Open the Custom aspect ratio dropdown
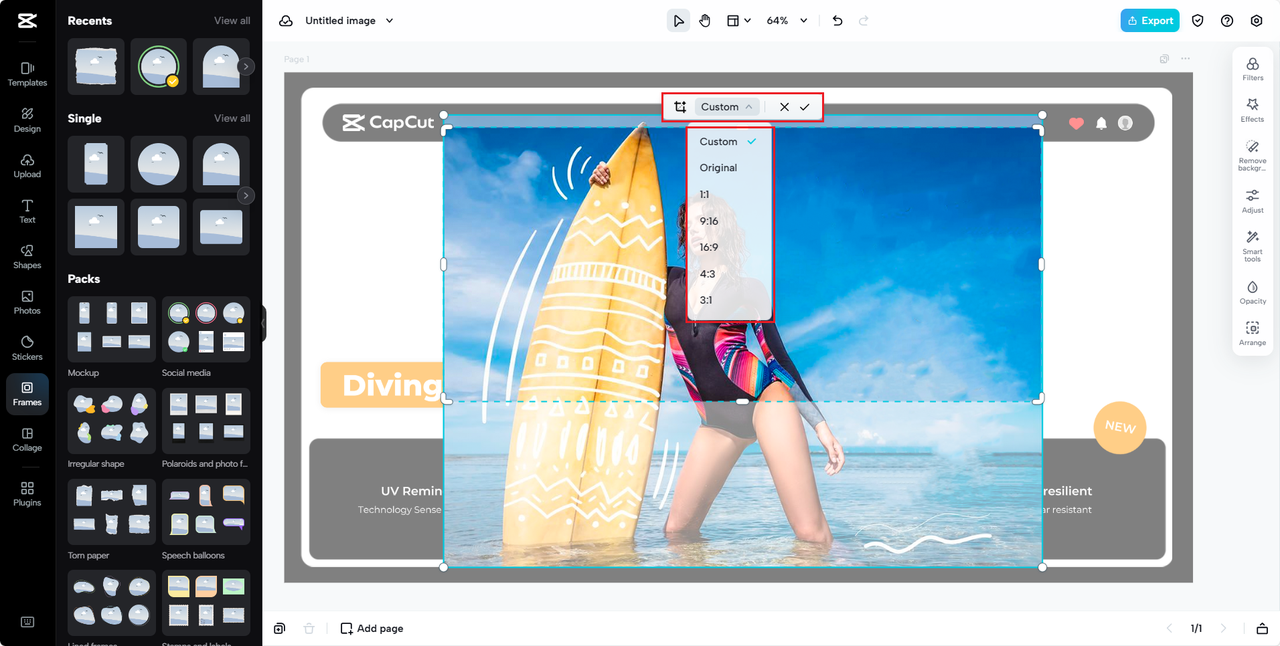Screen dimensions: 1280x646 pyautogui.click(x=726, y=107)
